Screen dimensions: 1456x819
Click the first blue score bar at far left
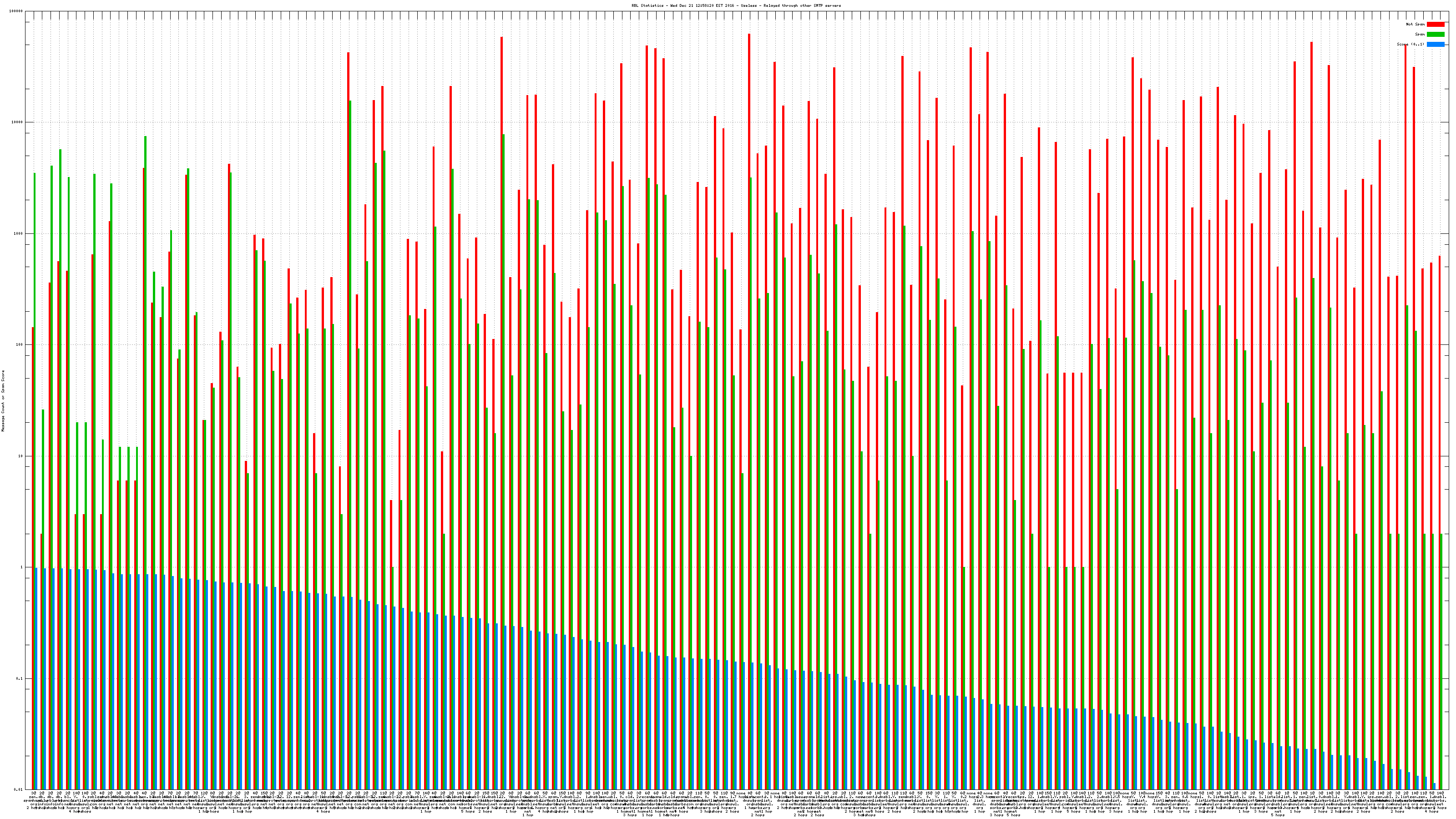point(37,678)
